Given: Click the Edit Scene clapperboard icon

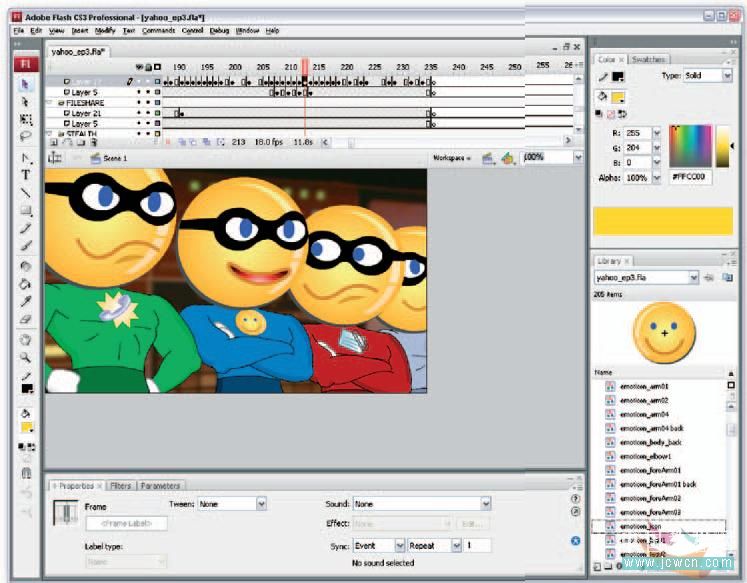Looking at the screenshot, I should pos(487,158).
